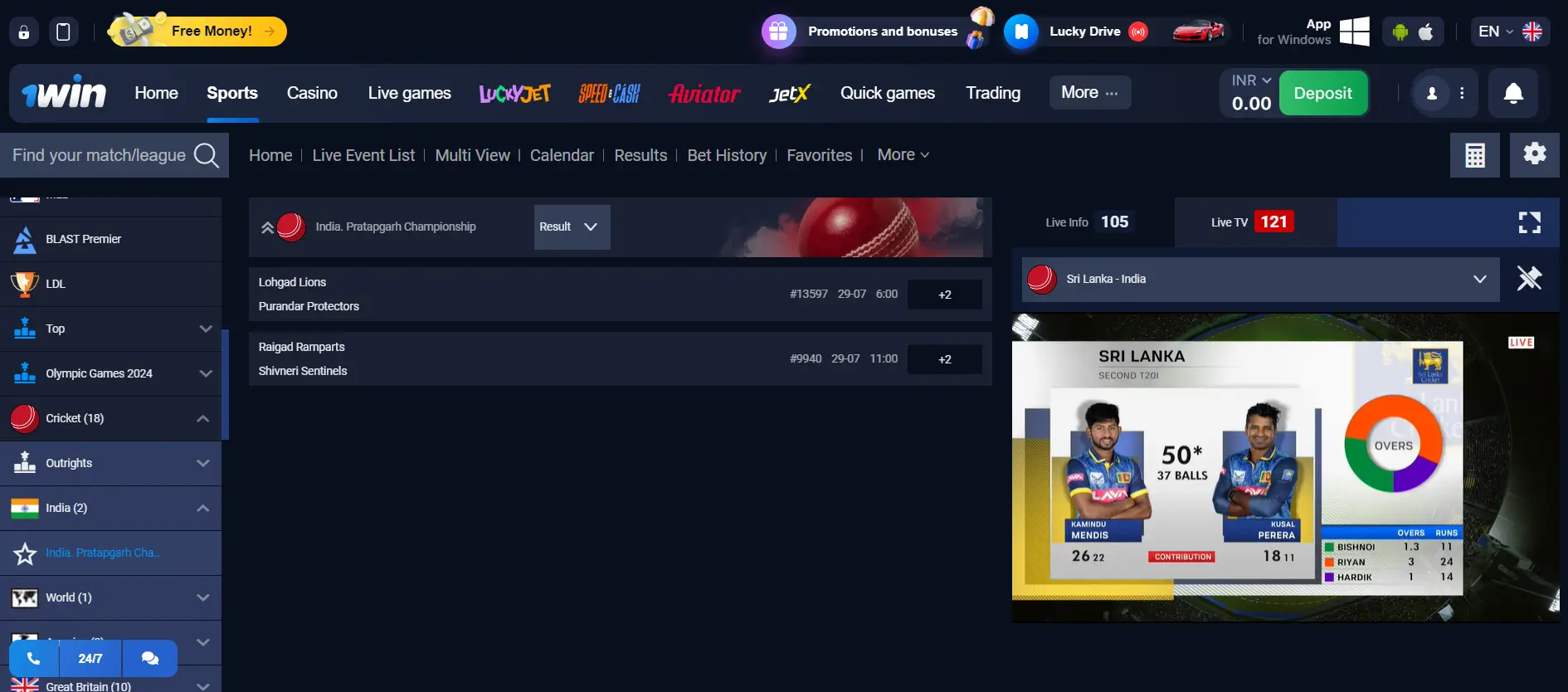Image resolution: width=1568 pixels, height=692 pixels.
Task: Click the live cricket video stream
Action: (x=1285, y=467)
